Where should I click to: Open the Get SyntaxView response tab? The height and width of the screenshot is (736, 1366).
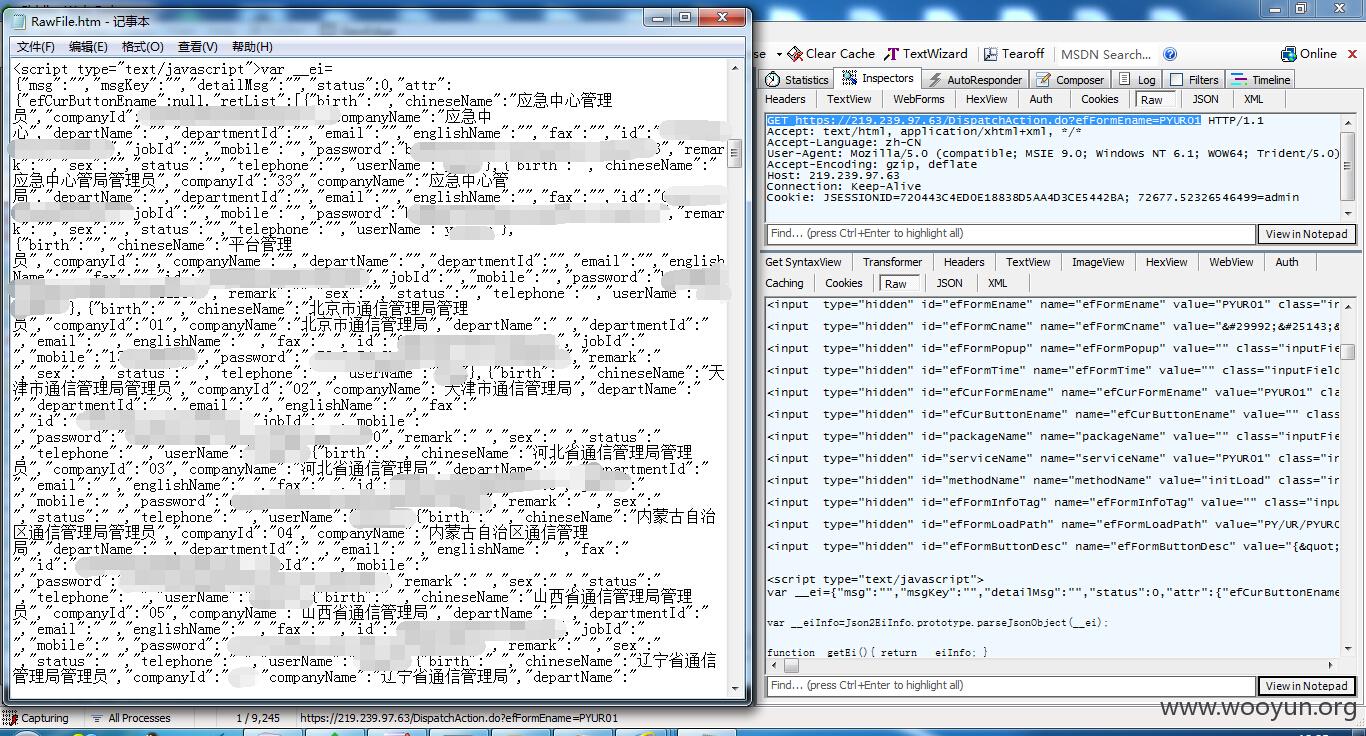(803, 262)
